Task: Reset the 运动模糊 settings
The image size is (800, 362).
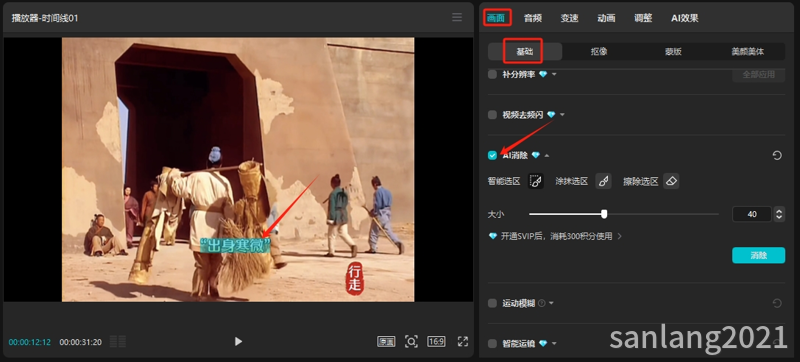Action: (777, 303)
